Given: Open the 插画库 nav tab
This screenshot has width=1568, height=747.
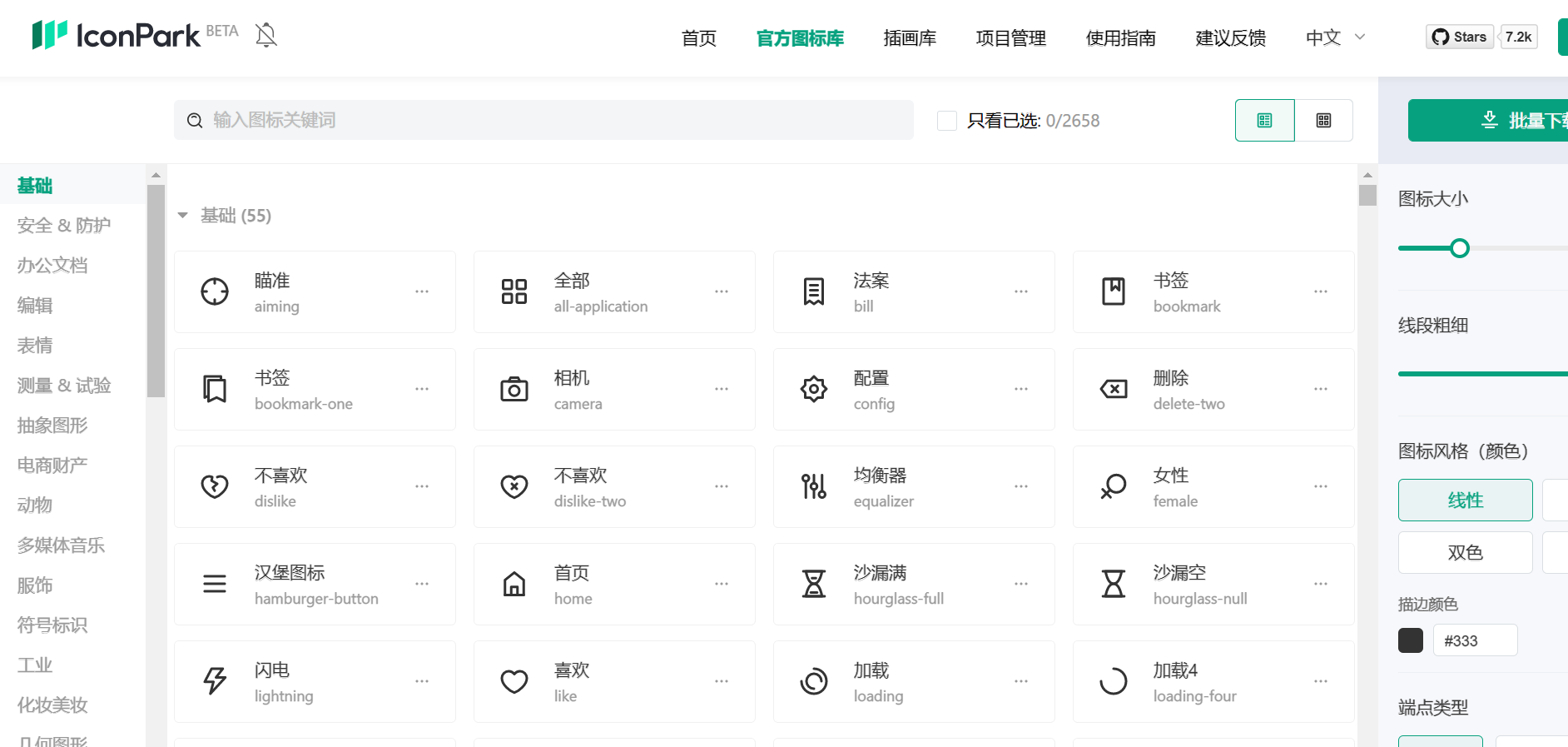Looking at the screenshot, I should [910, 38].
